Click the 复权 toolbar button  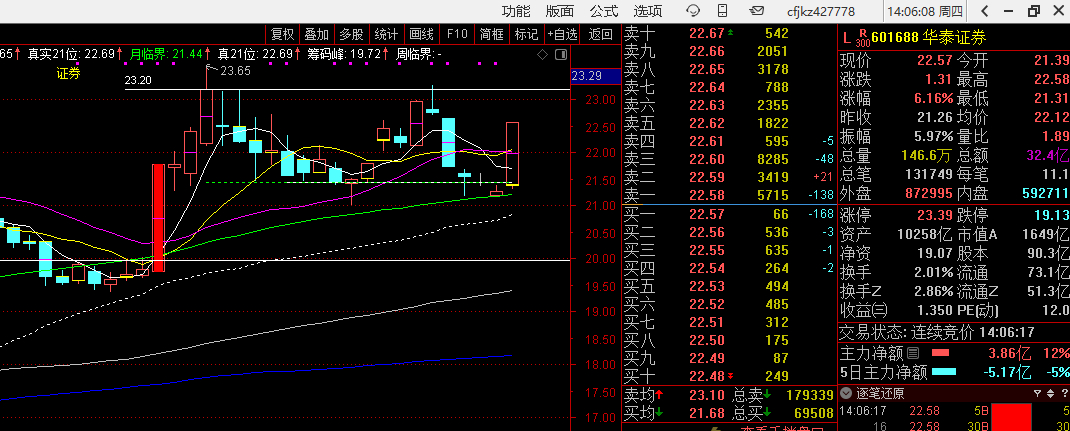[x=283, y=34]
